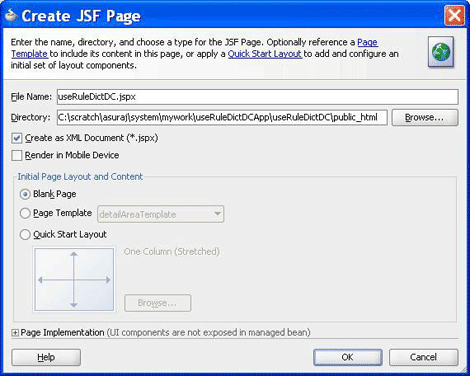The width and height of the screenshot is (470, 376).
Task: Close the Create JSF Page dialog
Action: click(454, 15)
